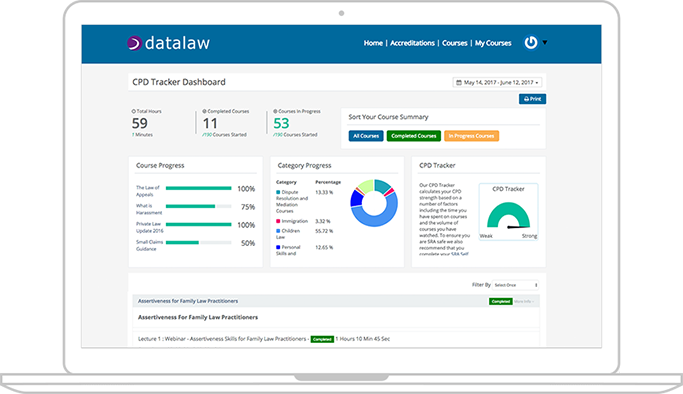This screenshot has width=683, height=394.
Task: Open the account dropdown arrow
Action: (x=544, y=42)
